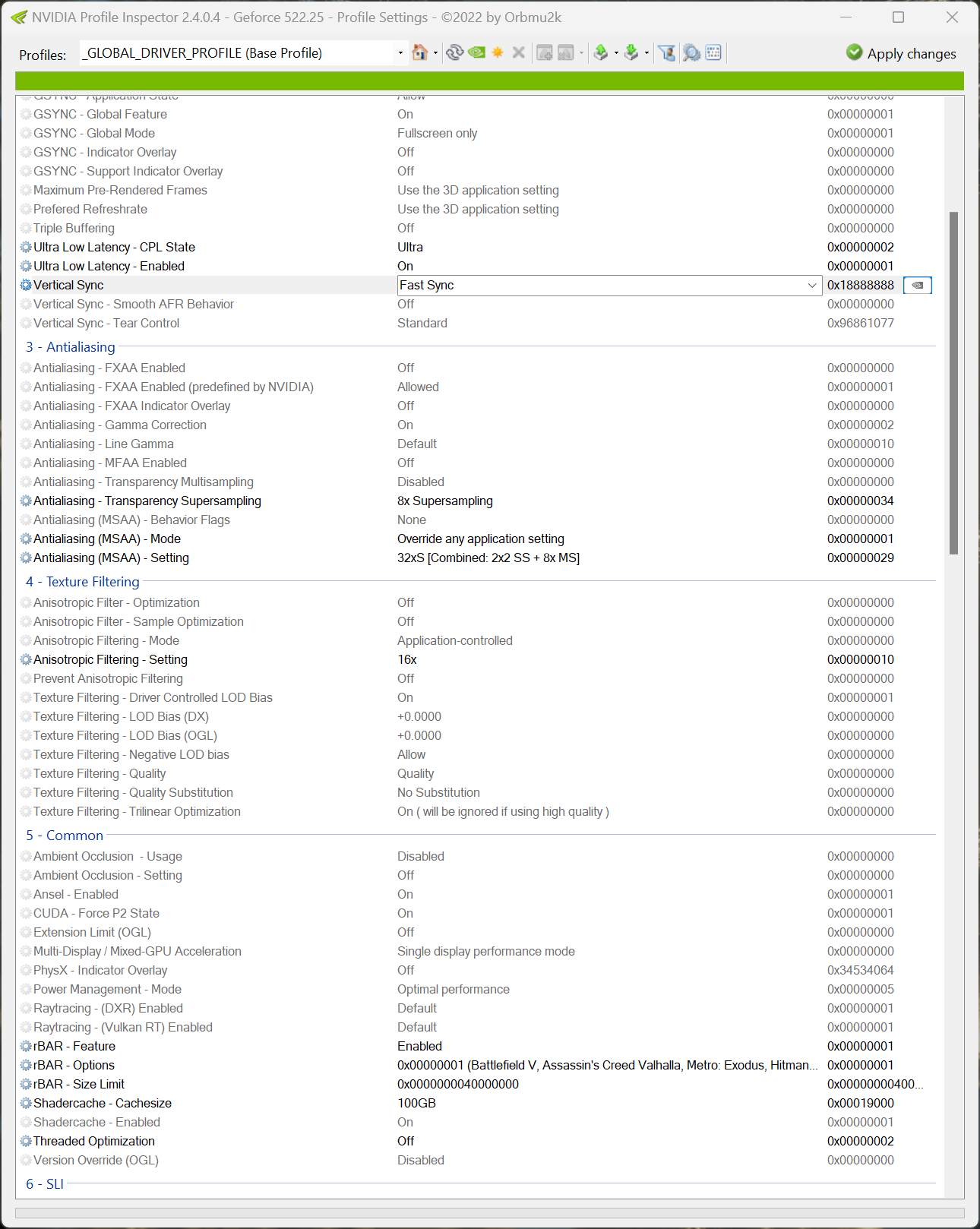Open the export profiles dropdown arrow
This screenshot has height=1229, width=980.
click(x=616, y=53)
